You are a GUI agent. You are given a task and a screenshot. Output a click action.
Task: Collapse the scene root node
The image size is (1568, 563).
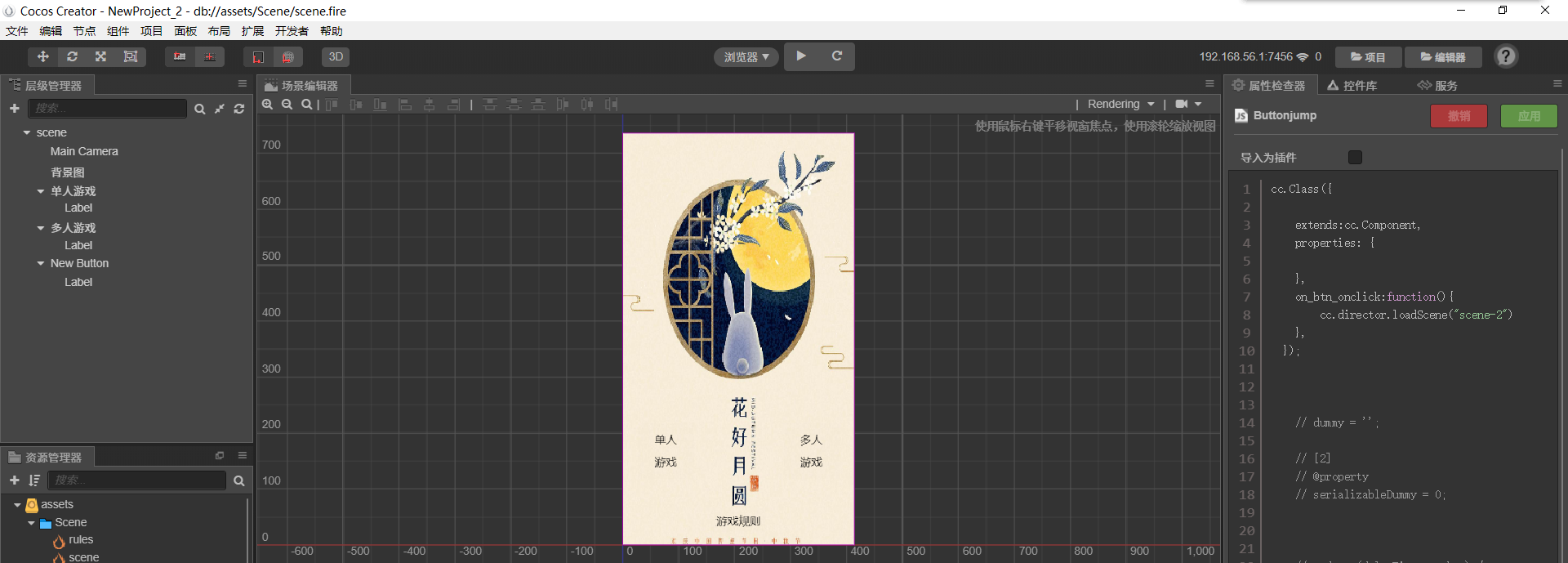point(27,132)
